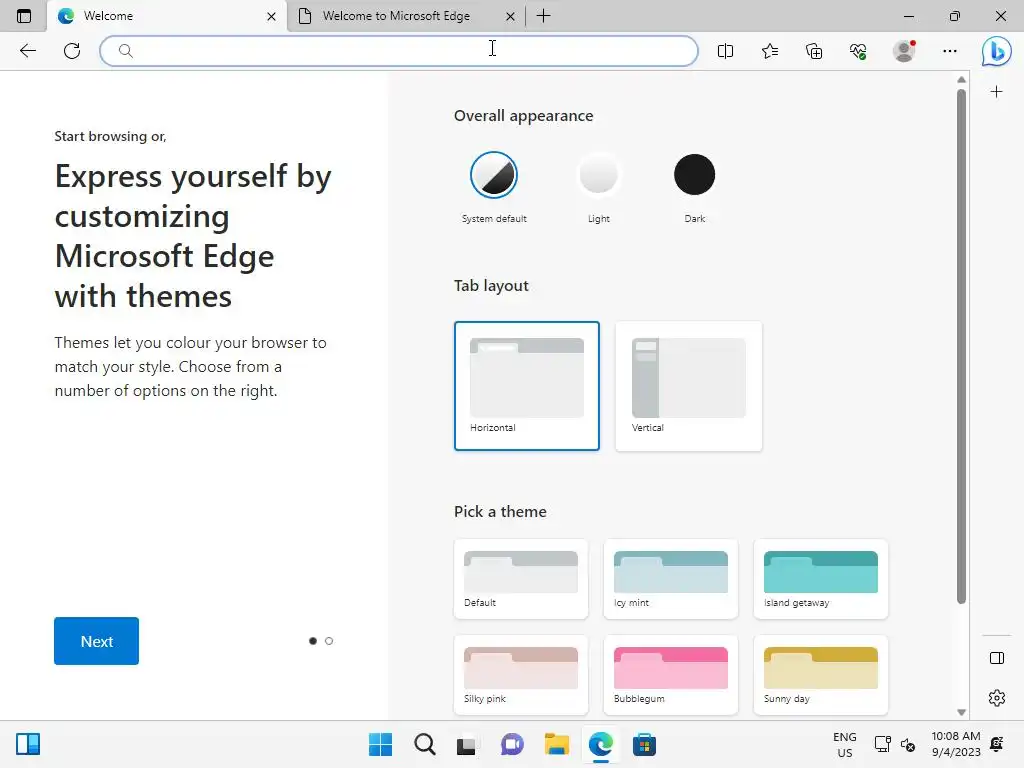This screenshot has height=768, width=1024.
Task: Open the Collections icon
Action: [814, 51]
